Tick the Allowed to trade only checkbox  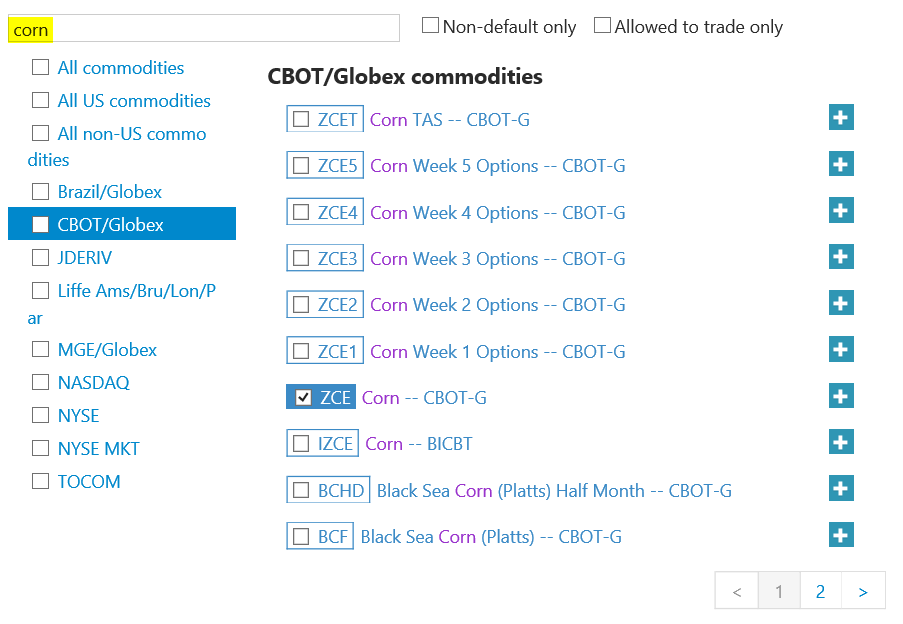(x=602, y=25)
